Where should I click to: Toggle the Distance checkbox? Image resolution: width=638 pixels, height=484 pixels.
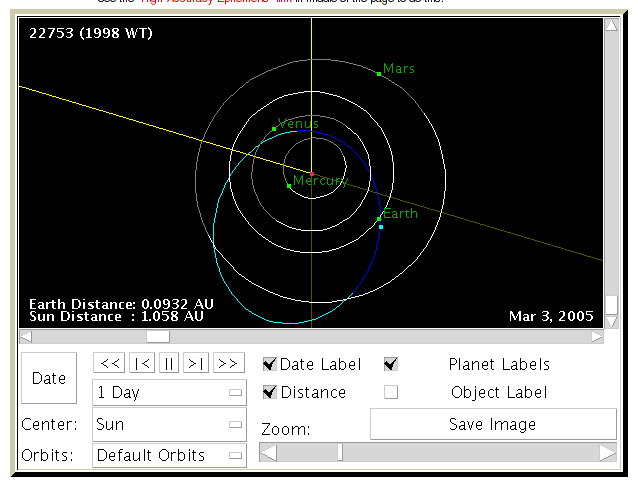(x=270, y=392)
